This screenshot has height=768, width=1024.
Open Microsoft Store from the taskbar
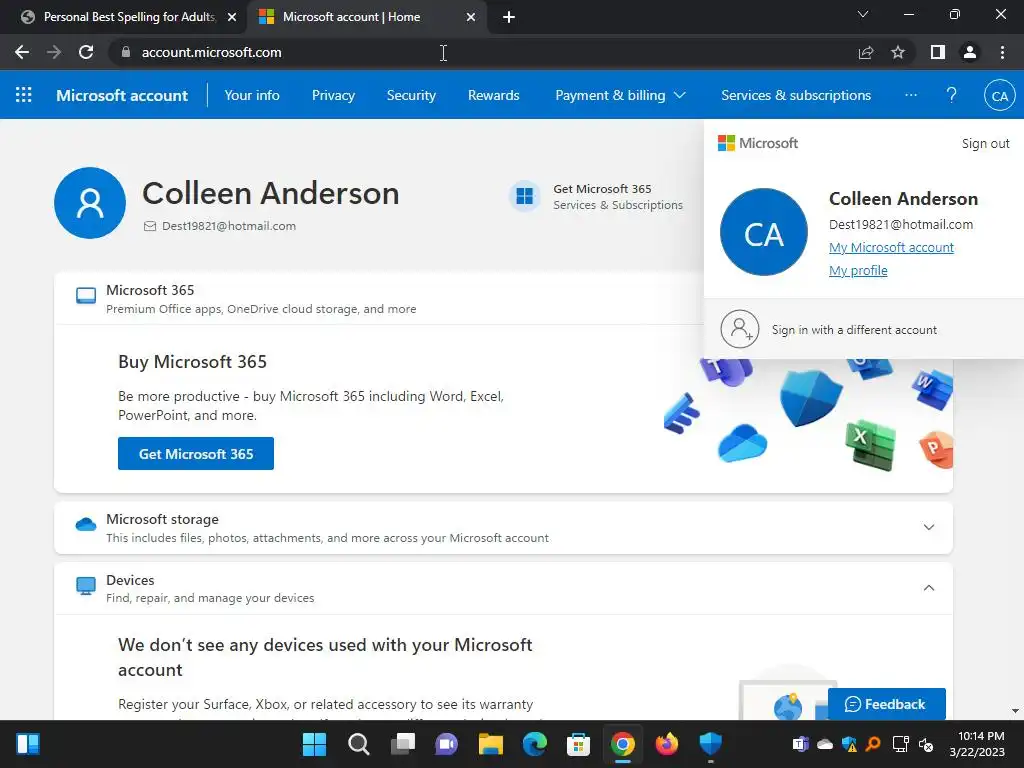(579, 744)
